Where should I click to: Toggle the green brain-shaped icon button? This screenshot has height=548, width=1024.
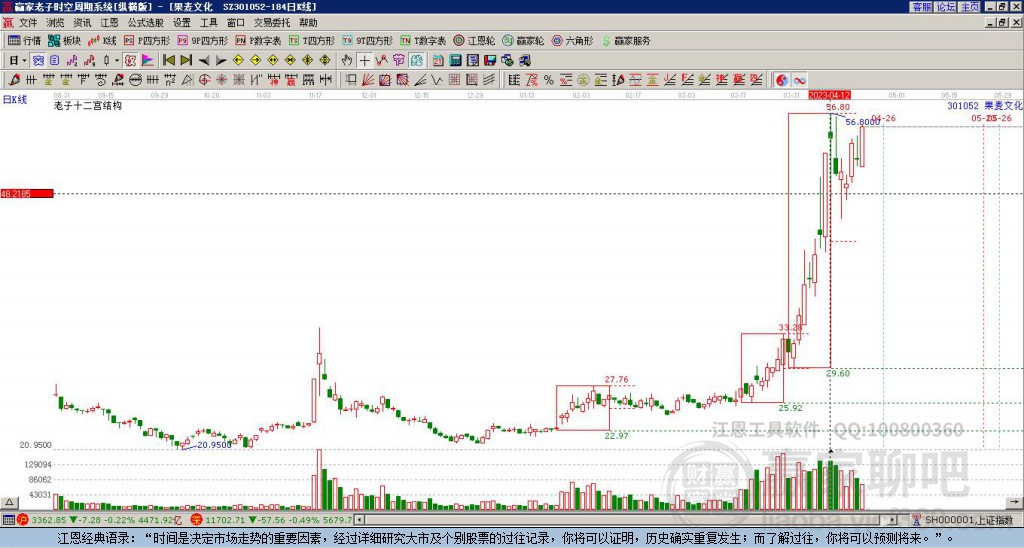[417, 61]
